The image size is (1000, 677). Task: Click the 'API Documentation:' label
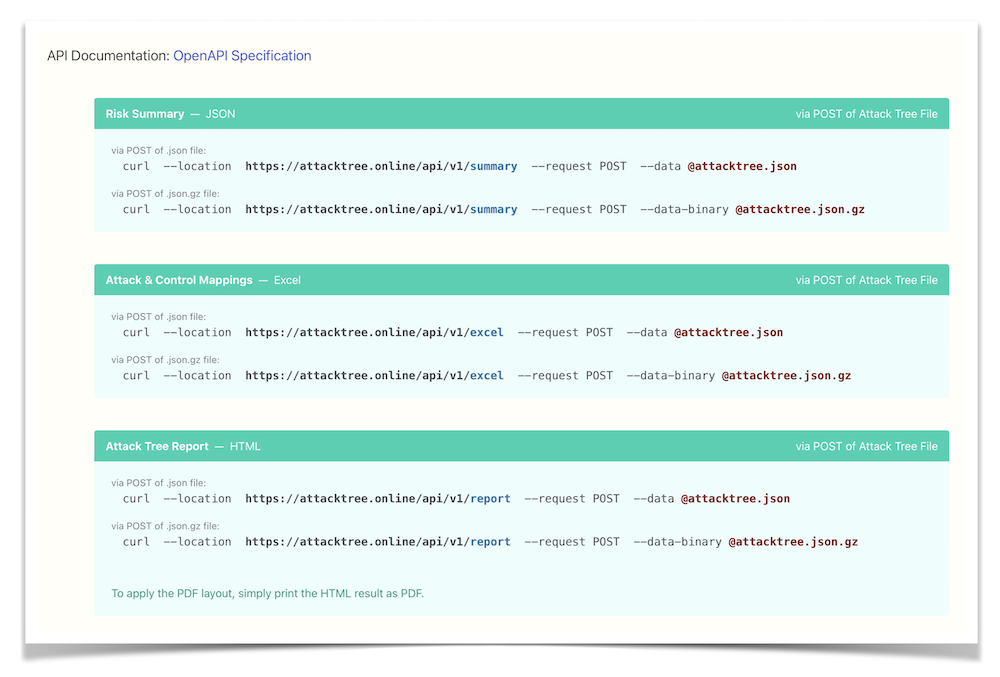108,56
